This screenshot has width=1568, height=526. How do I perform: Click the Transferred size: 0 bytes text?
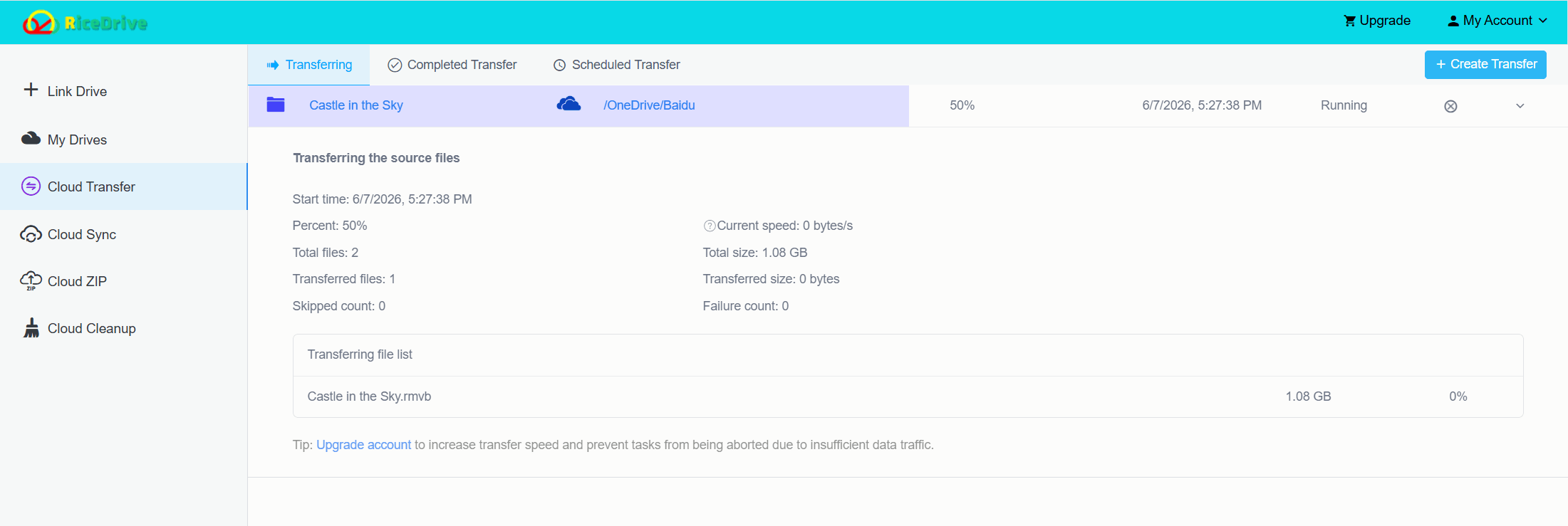click(771, 279)
